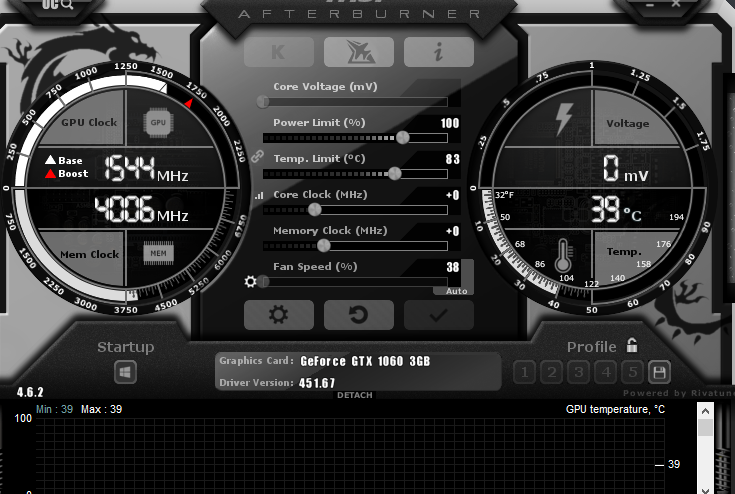Click the MSI jet logo button
Image resolution: width=735 pixels, height=494 pixels.
359,52
